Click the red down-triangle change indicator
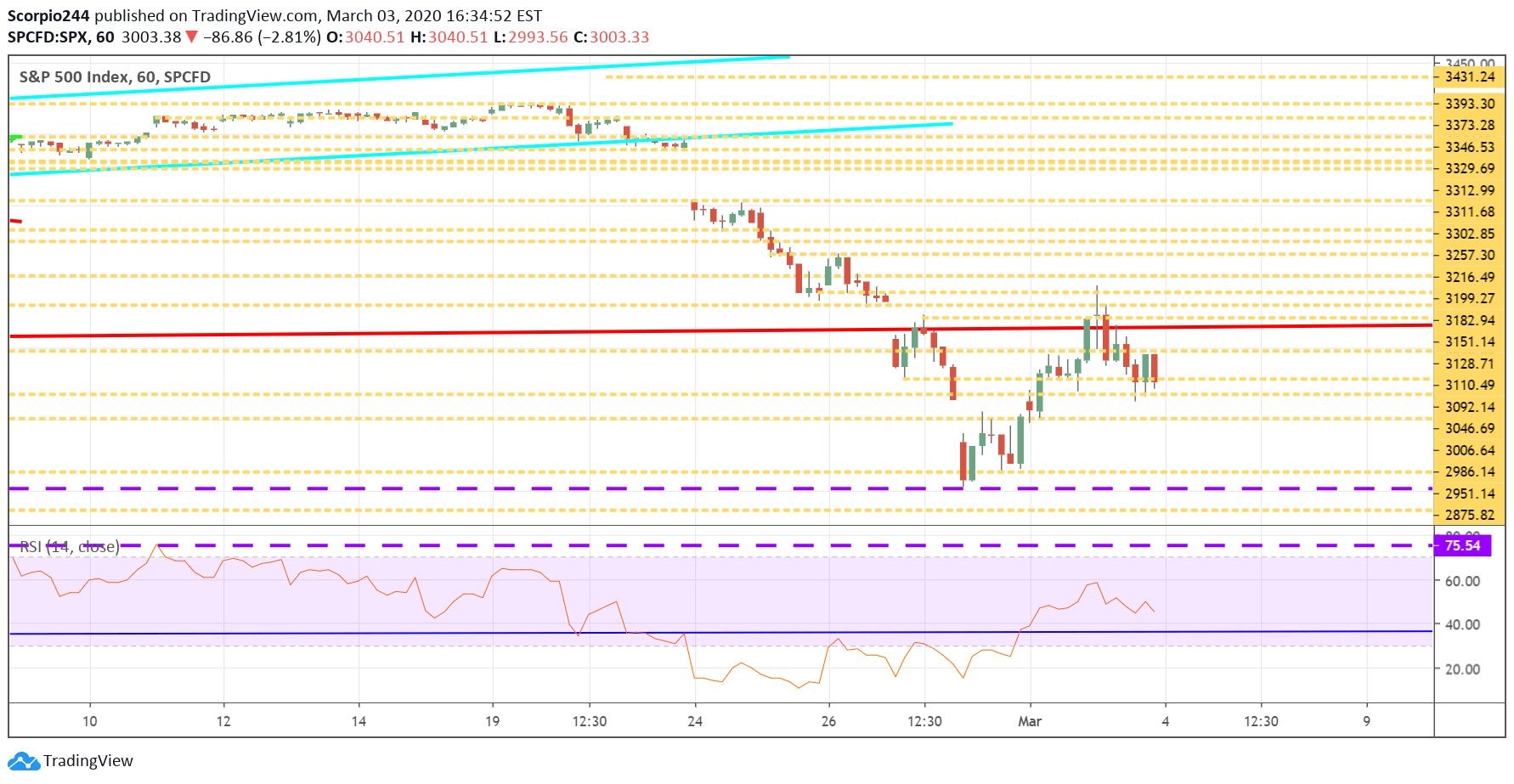This screenshot has width=1514, height=784. [x=192, y=37]
